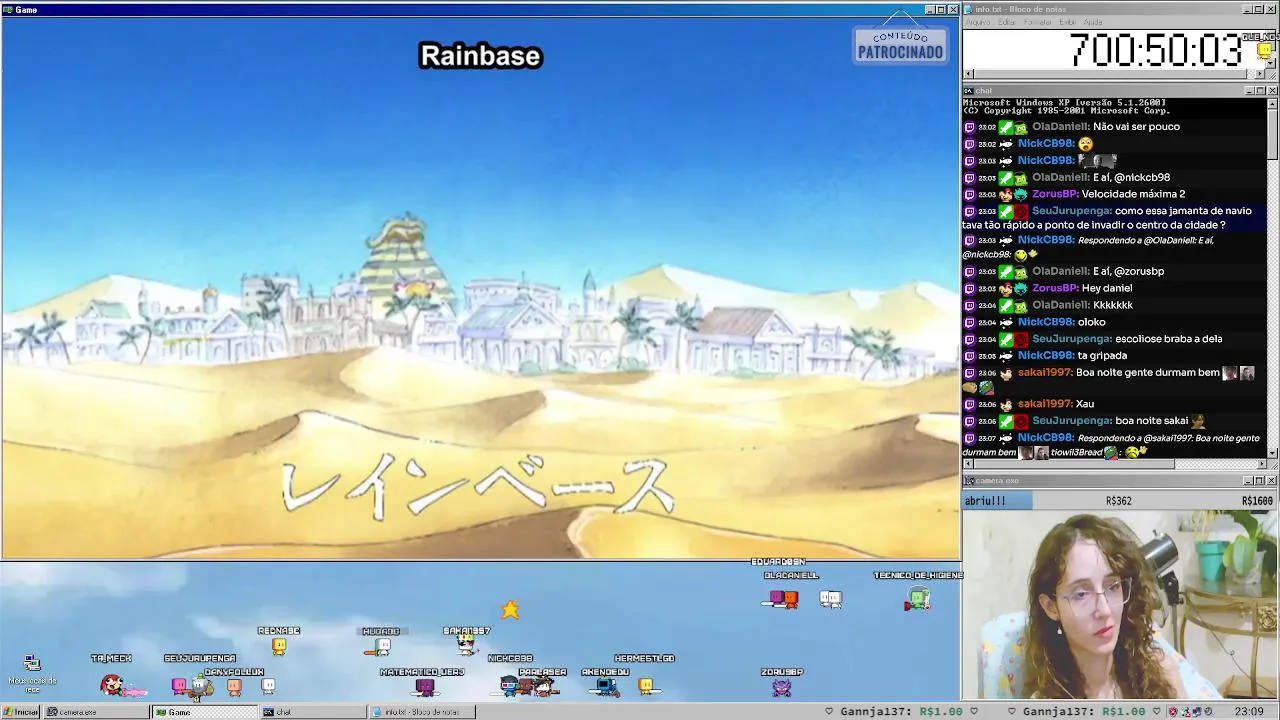This screenshot has height=720, width=1280.
Task: Click TA_MECK red Knuckles avatar
Action: pos(113,685)
